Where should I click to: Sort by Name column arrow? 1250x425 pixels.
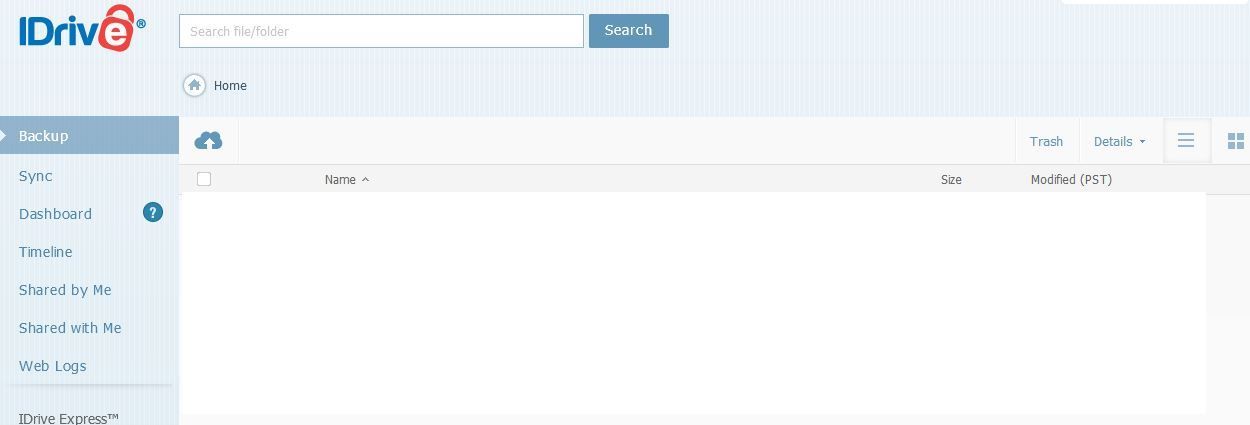coord(365,180)
